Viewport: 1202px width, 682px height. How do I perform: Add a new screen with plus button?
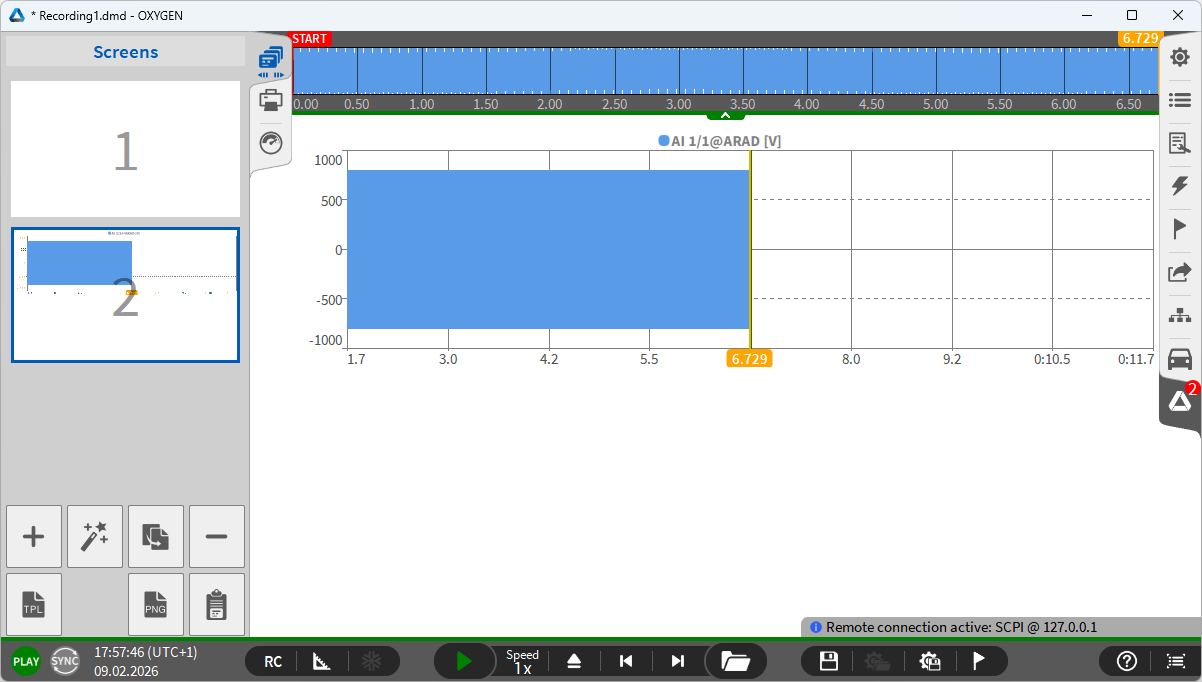pyautogui.click(x=34, y=537)
